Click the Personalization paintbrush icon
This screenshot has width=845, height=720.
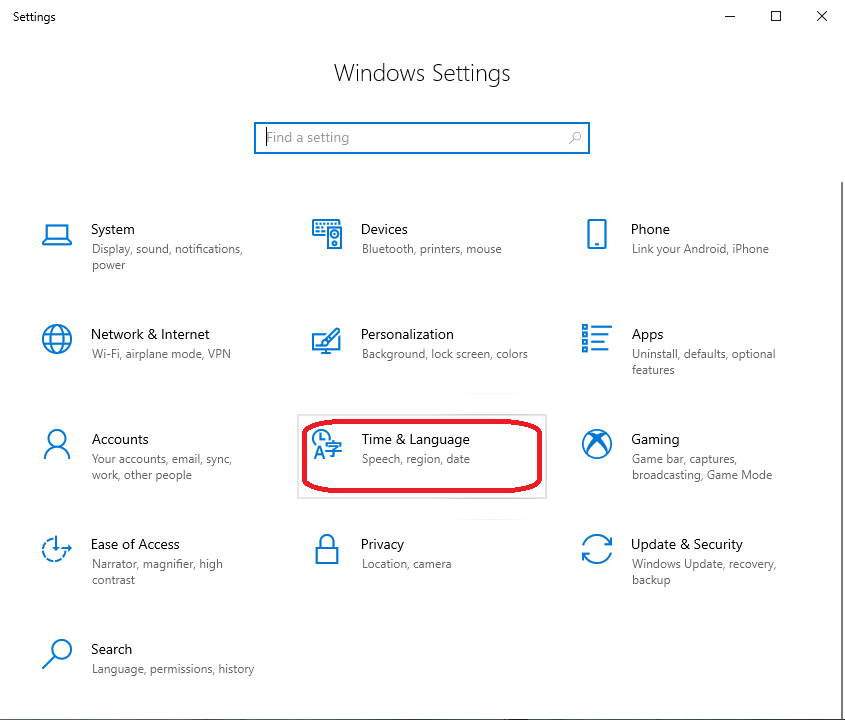click(327, 340)
